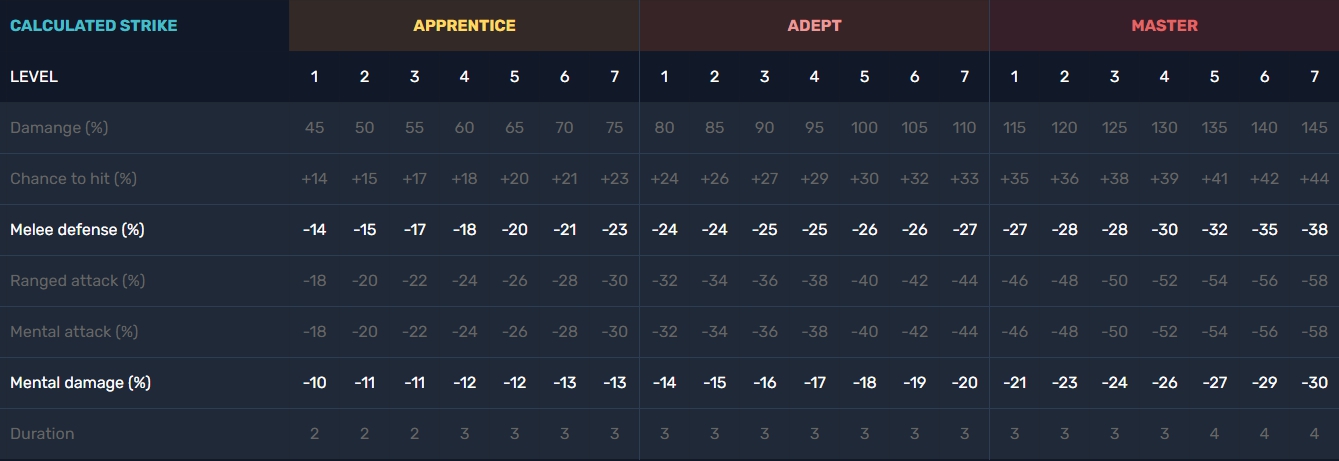Click the Mental attack (%) row label

pyautogui.click(x=74, y=332)
